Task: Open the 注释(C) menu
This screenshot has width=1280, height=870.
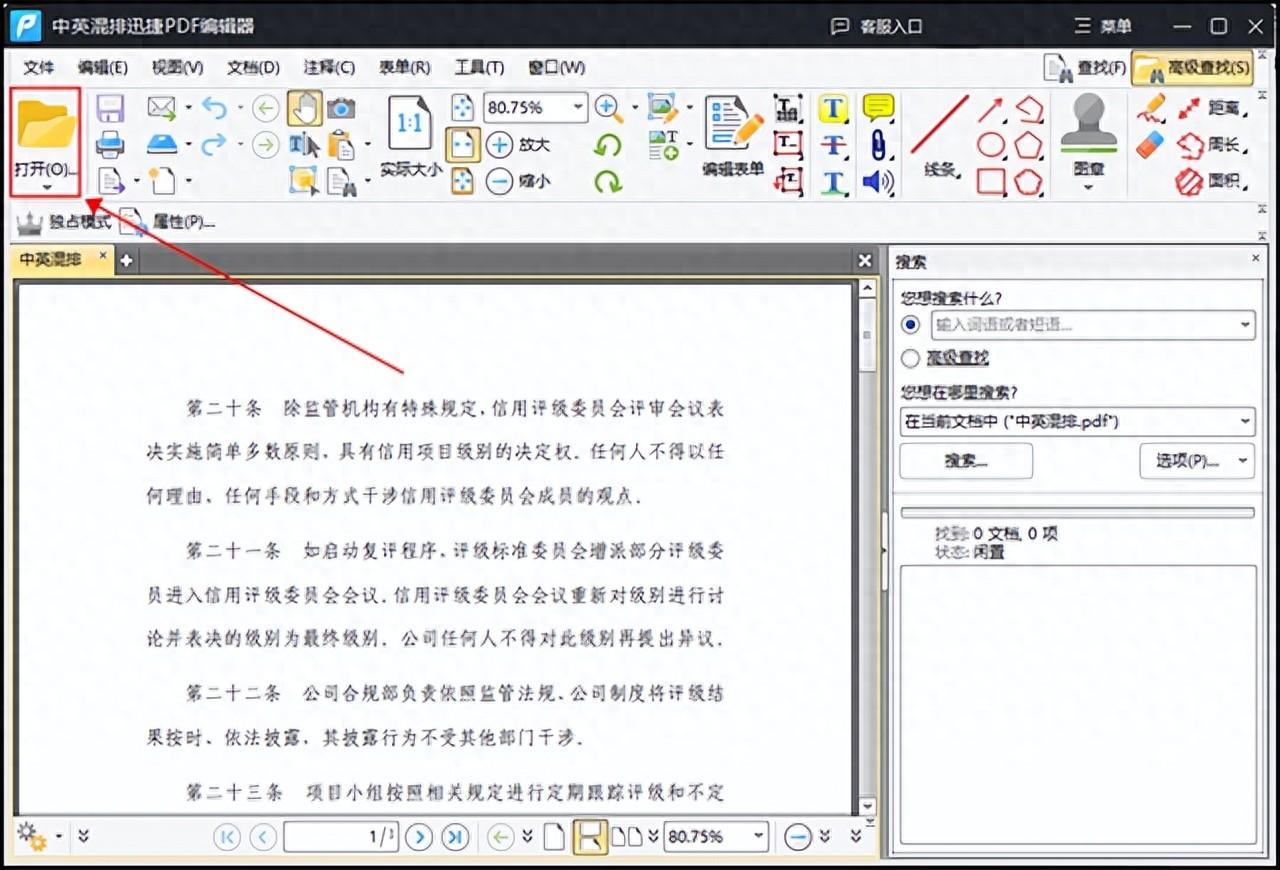Action: click(329, 67)
